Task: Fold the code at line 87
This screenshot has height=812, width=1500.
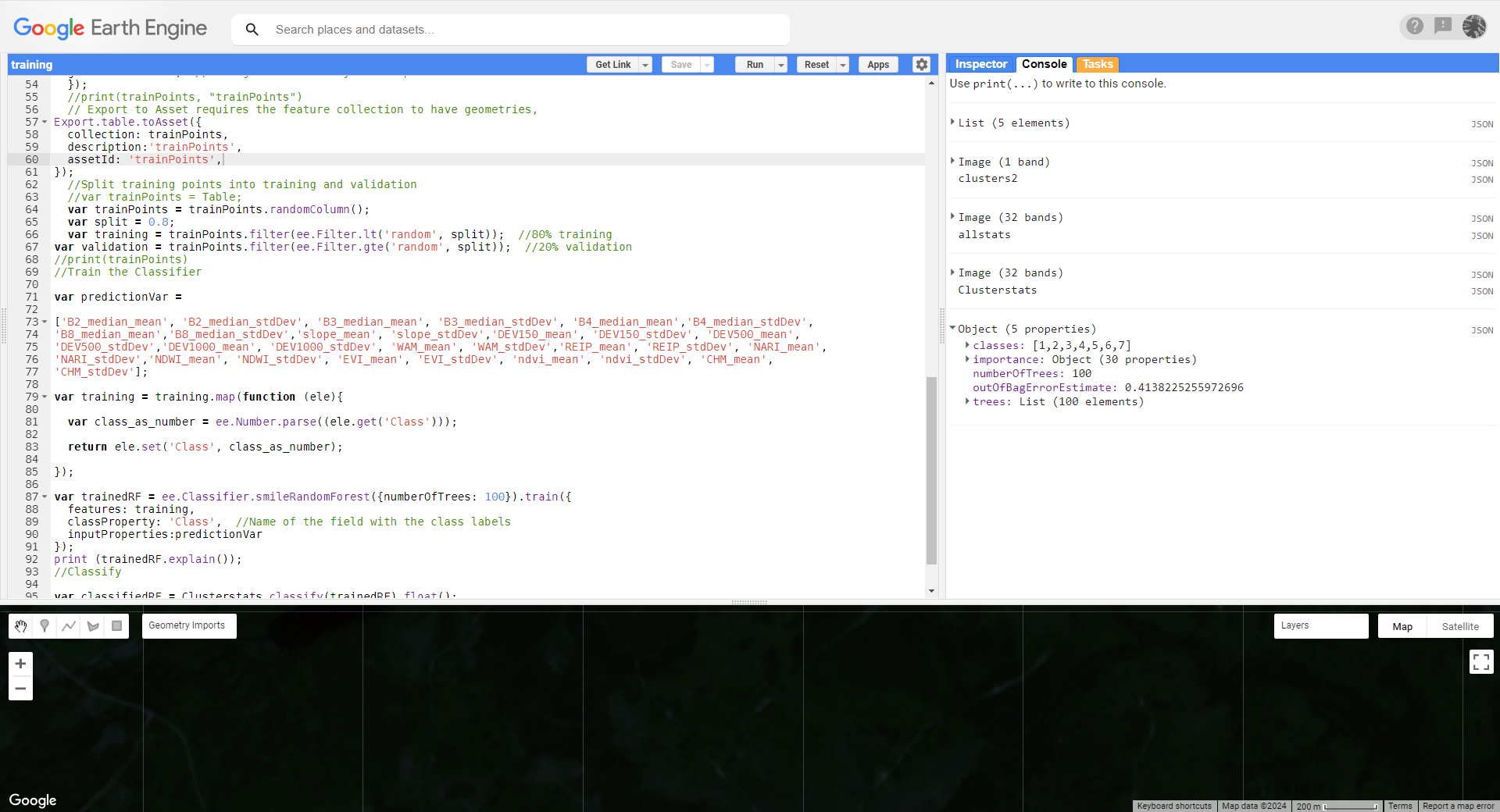Action: point(45,497)
